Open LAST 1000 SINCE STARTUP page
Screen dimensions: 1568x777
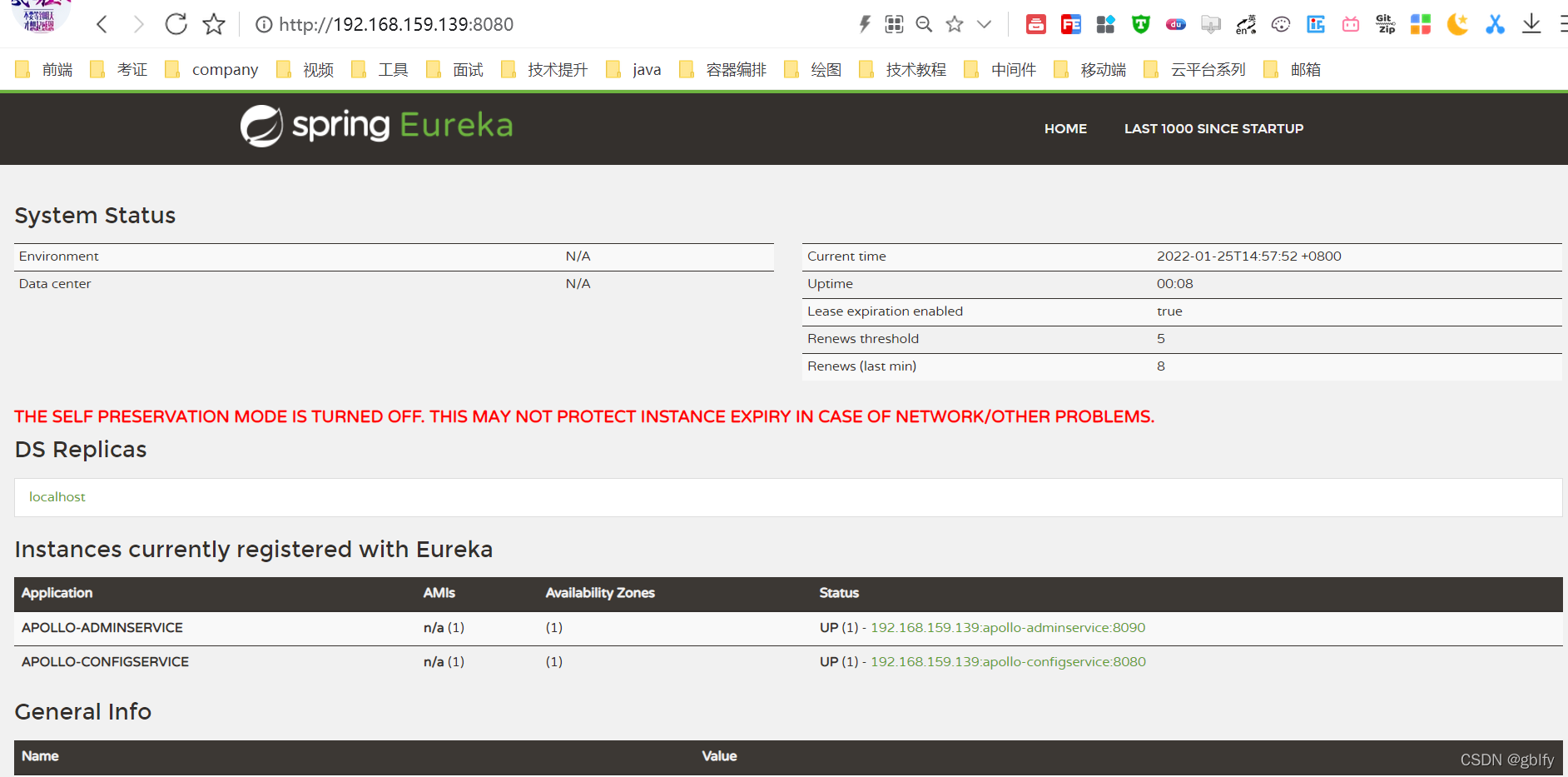[x=1213, y=128]
